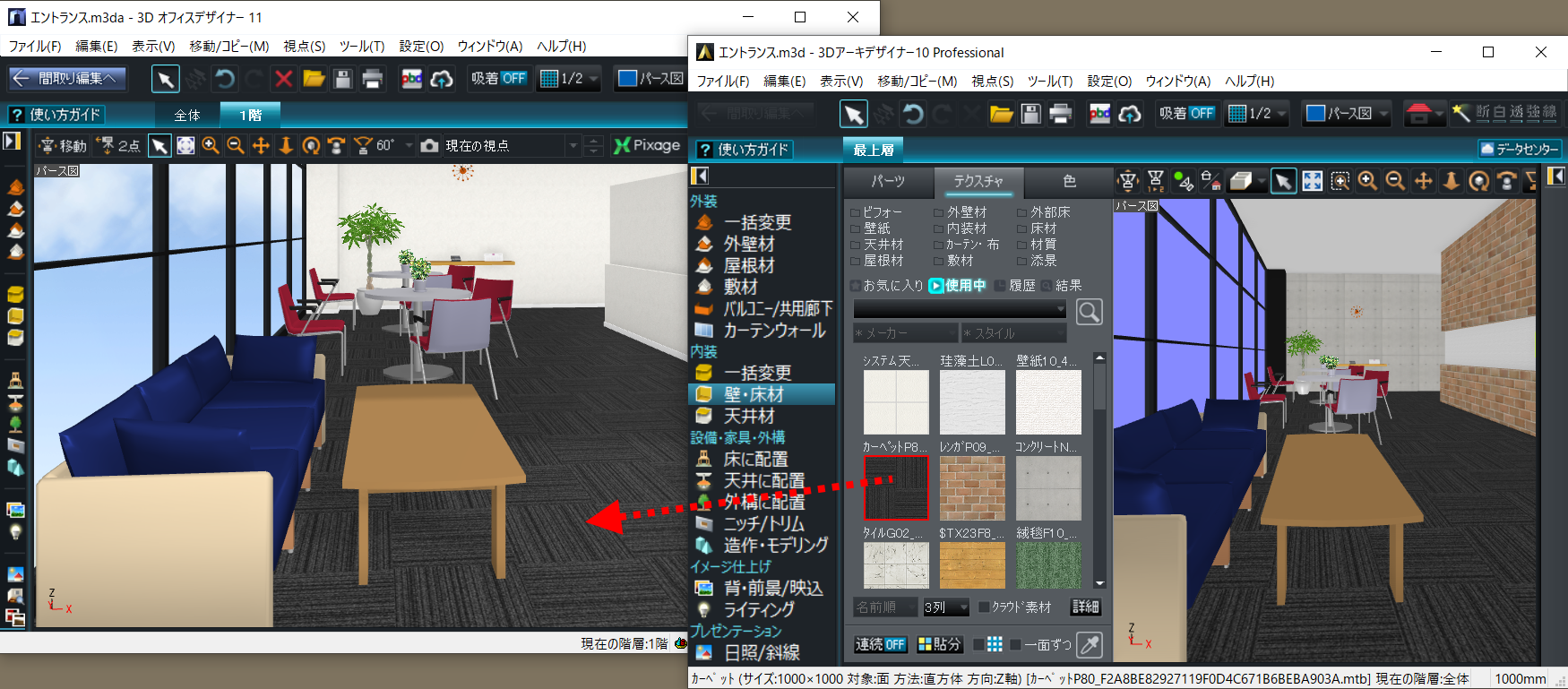Open the 3列 column count dropdown
This screenshot has height=689, width=1568.
(x=946, y=607)
